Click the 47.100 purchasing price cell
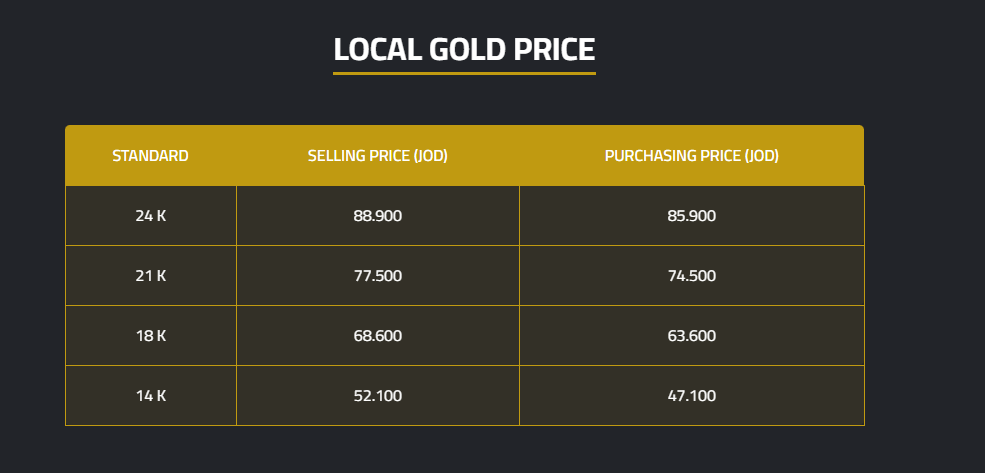 point(691,396)
